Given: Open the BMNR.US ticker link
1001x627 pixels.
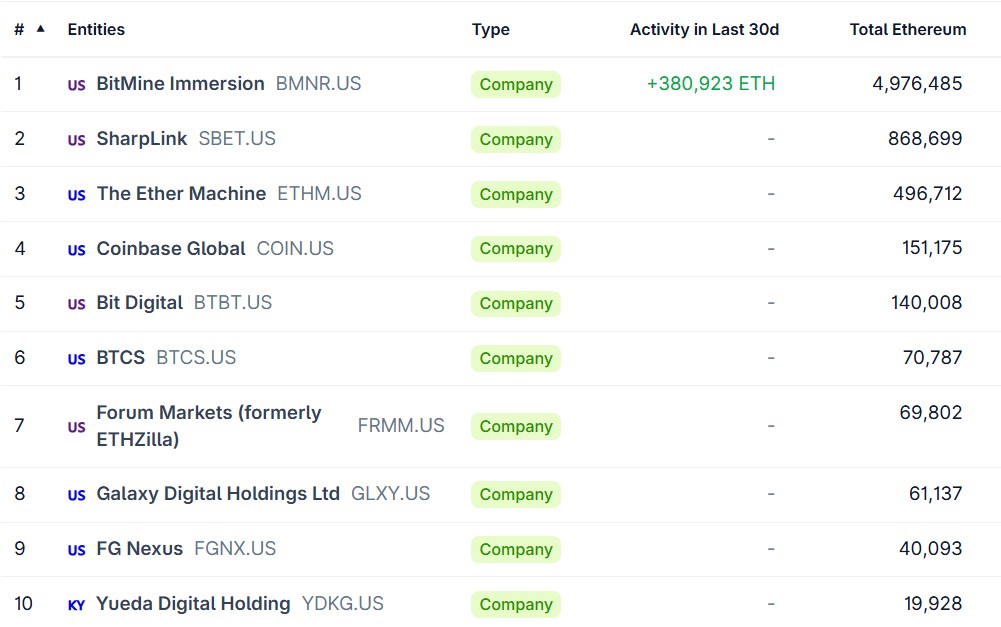Looking at the screenshot, I should point(318,84).
